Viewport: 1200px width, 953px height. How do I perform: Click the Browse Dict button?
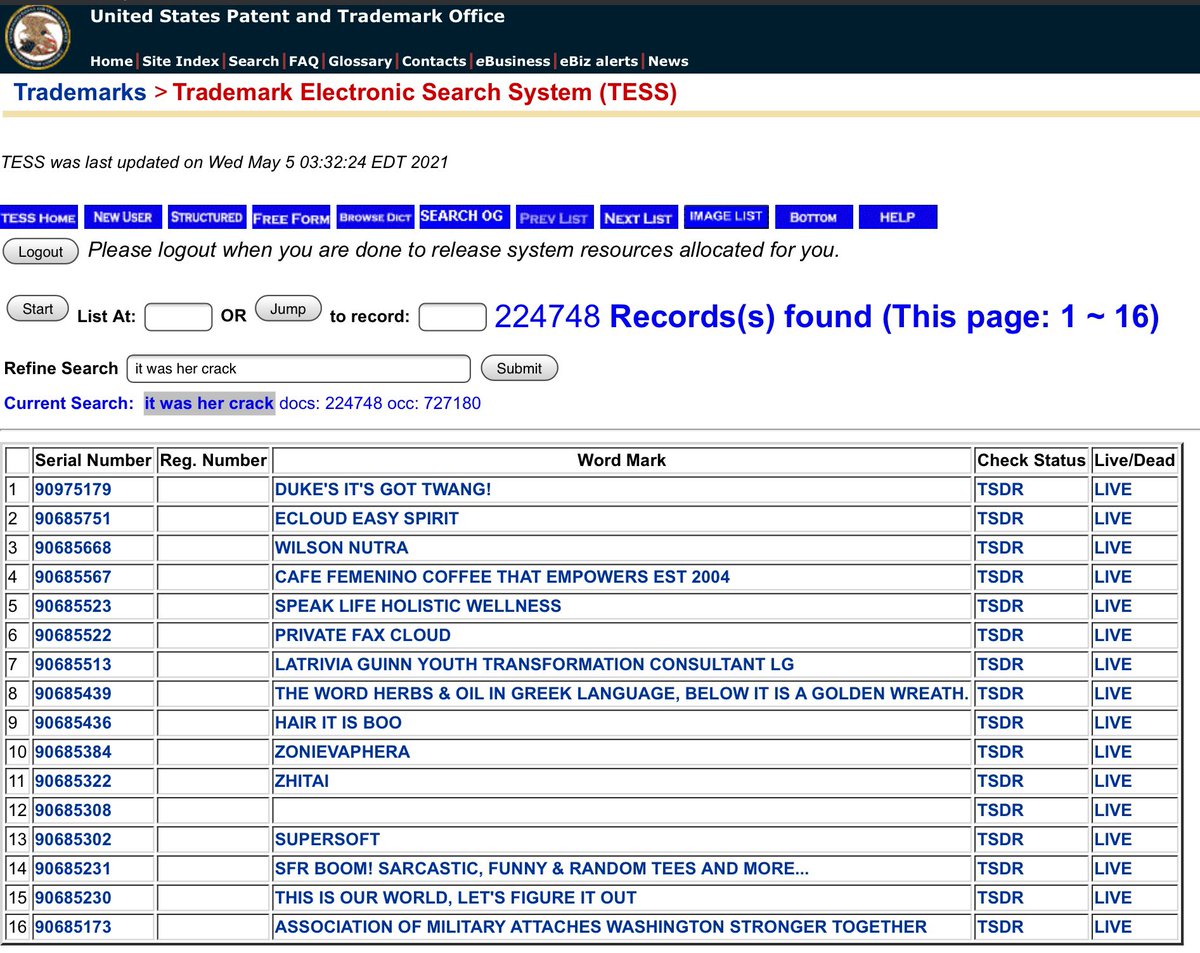click(375, 217)
